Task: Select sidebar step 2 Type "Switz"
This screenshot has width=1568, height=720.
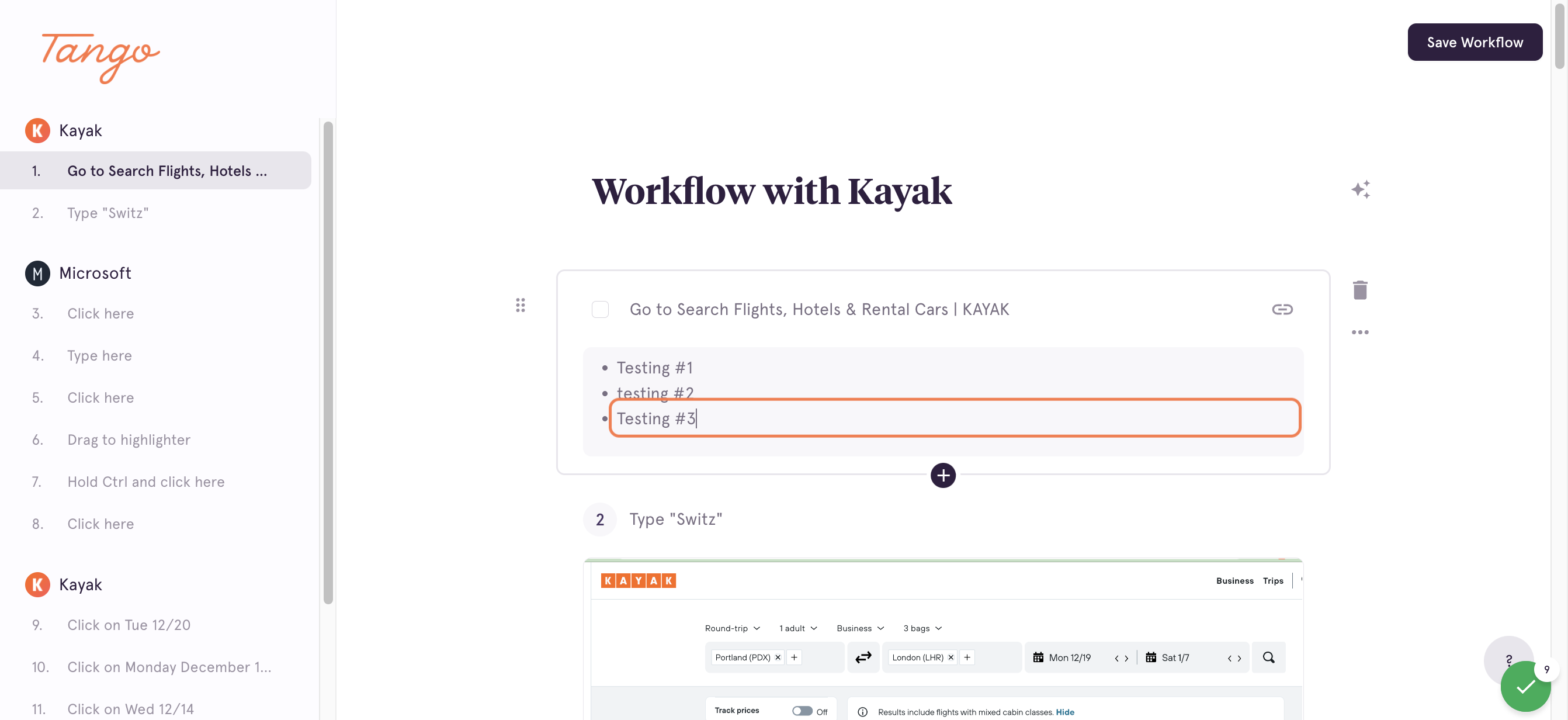Action: 155,213
